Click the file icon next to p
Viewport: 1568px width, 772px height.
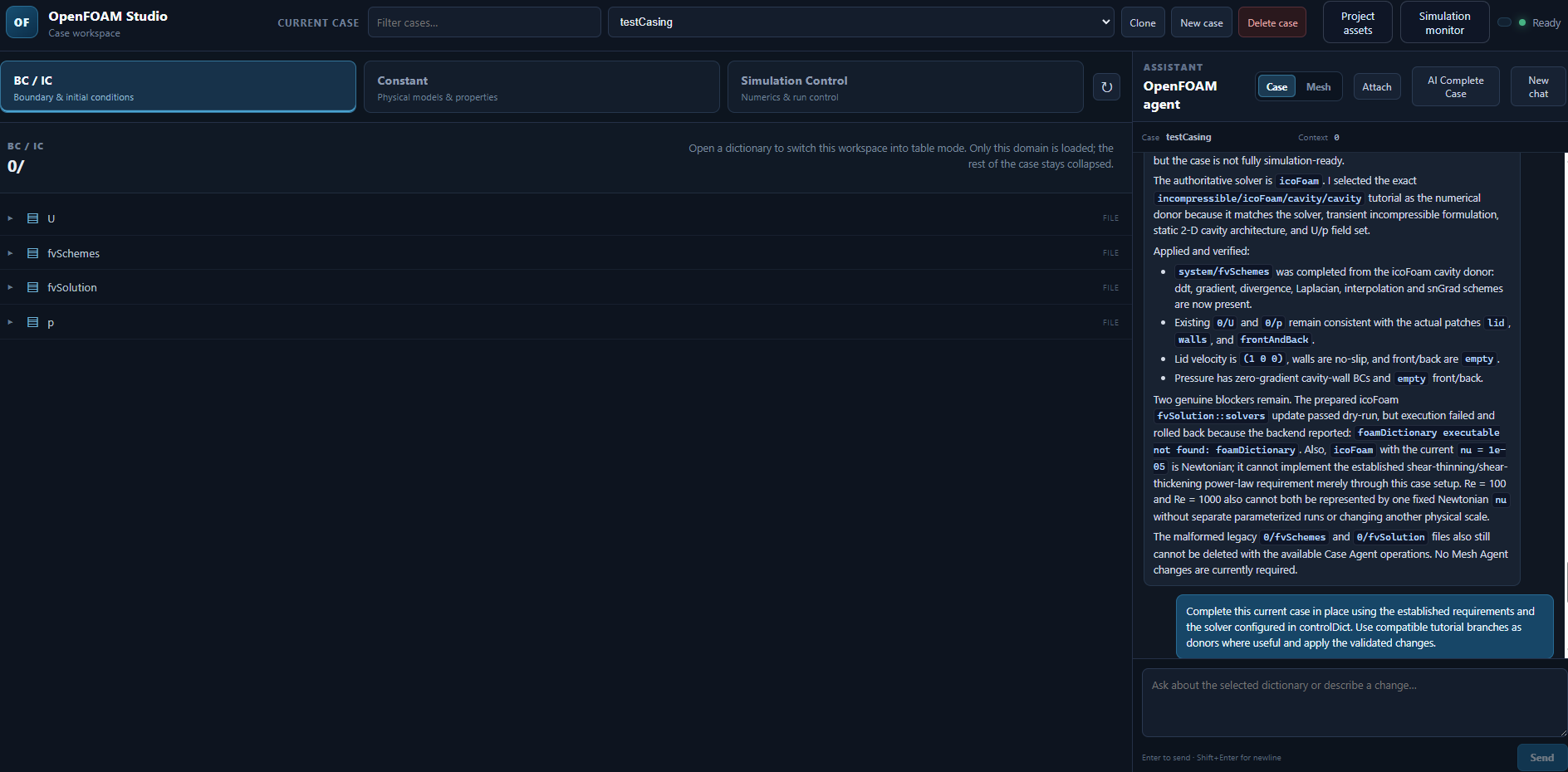point(33,322)
